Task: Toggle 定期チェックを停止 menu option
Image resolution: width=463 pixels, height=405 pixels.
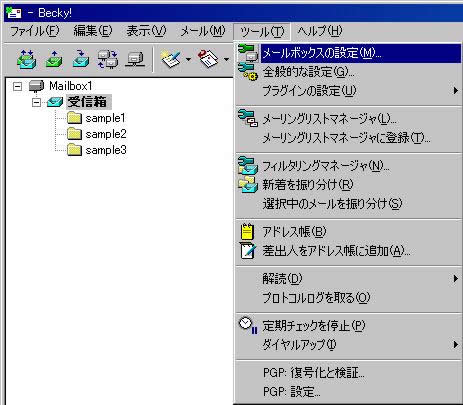Action: click(x=348, y=326)
